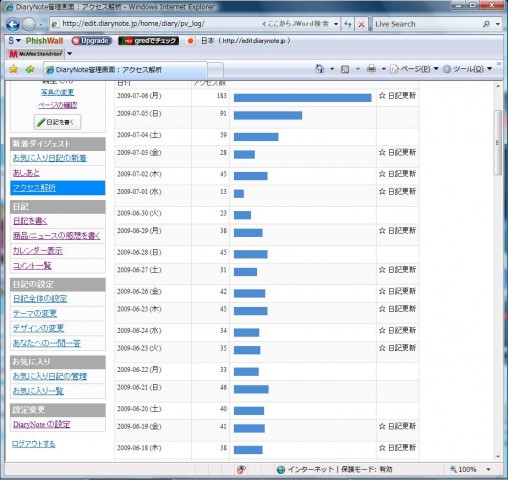508x480 pixels.
Task: Open the あなたへの一問一答 link
Action: 46,343
